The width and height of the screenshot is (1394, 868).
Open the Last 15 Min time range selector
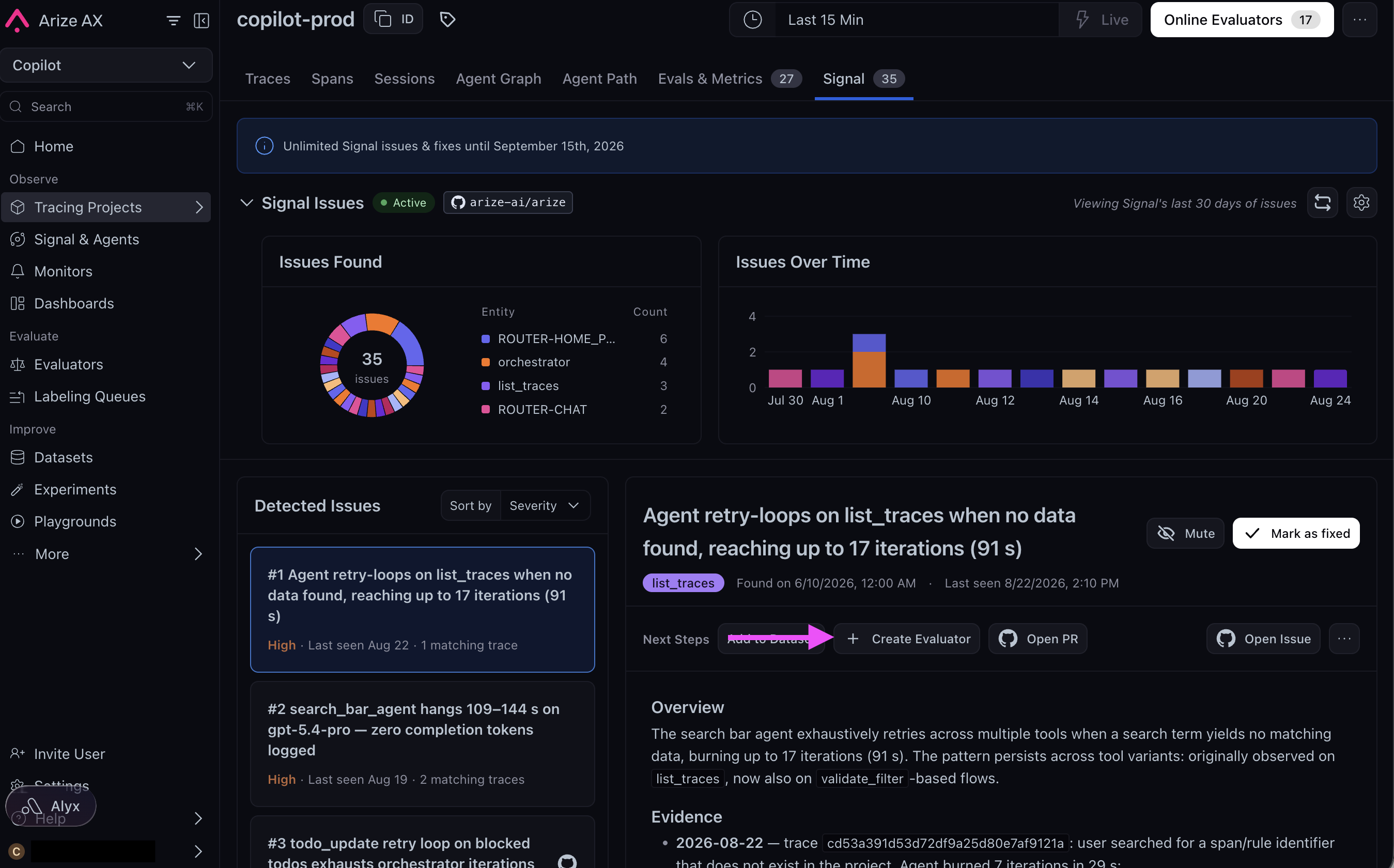pyautogui.click(x=917, y=20)
